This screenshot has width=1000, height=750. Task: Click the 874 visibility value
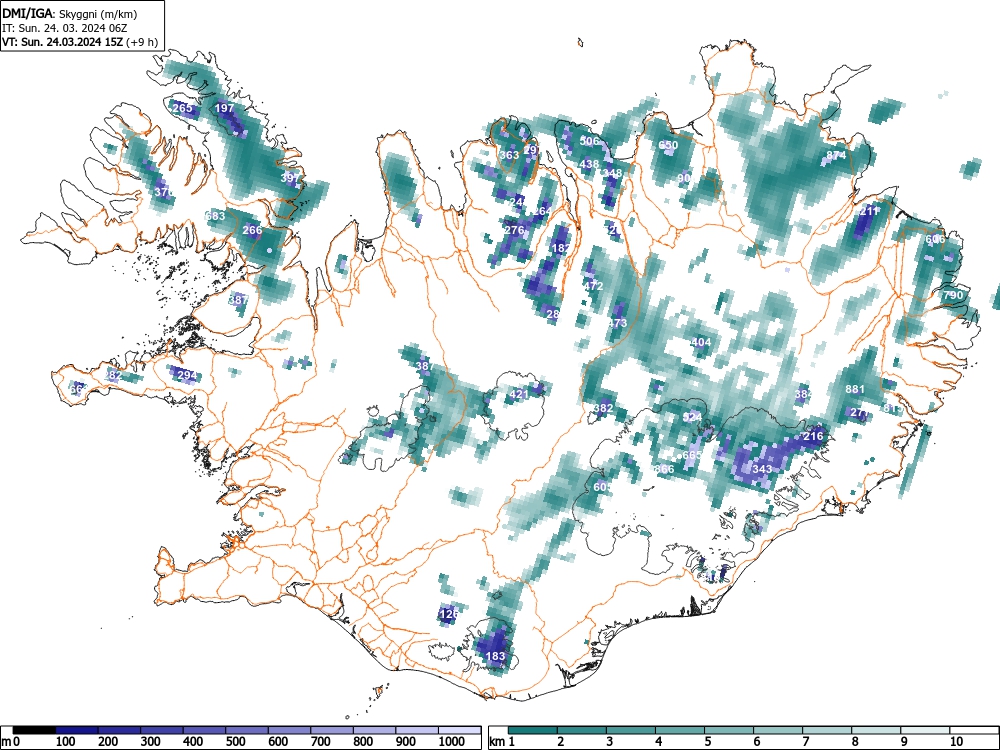(x=836, y=155)
